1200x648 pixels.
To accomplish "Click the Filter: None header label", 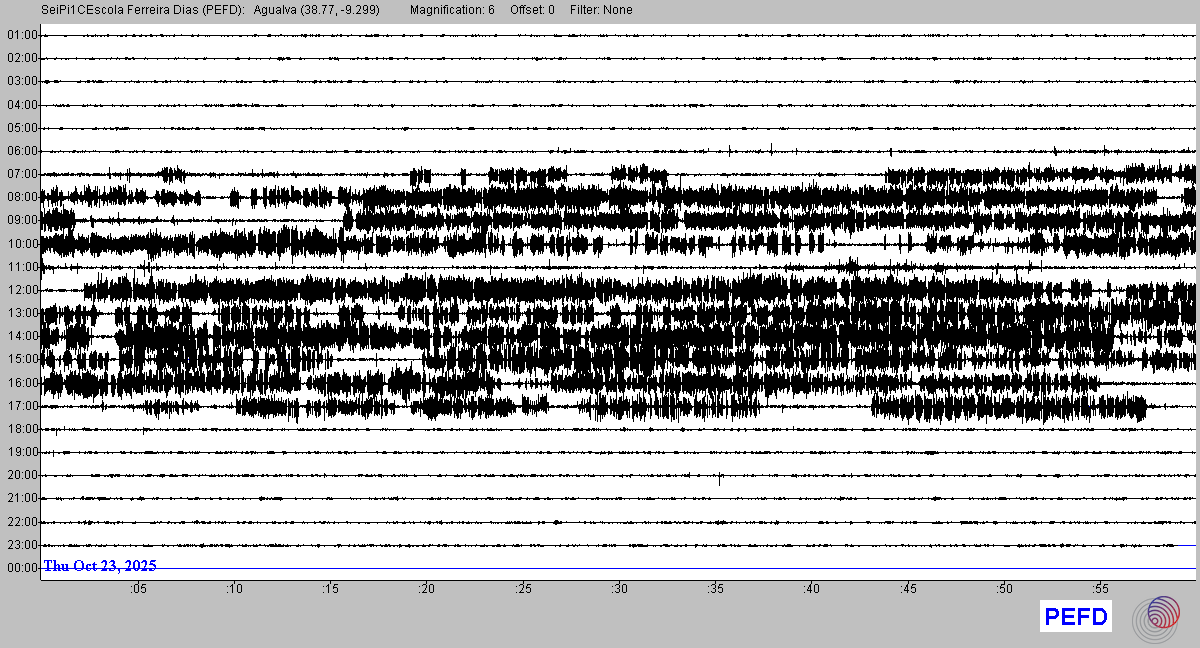I will (601, 10).
